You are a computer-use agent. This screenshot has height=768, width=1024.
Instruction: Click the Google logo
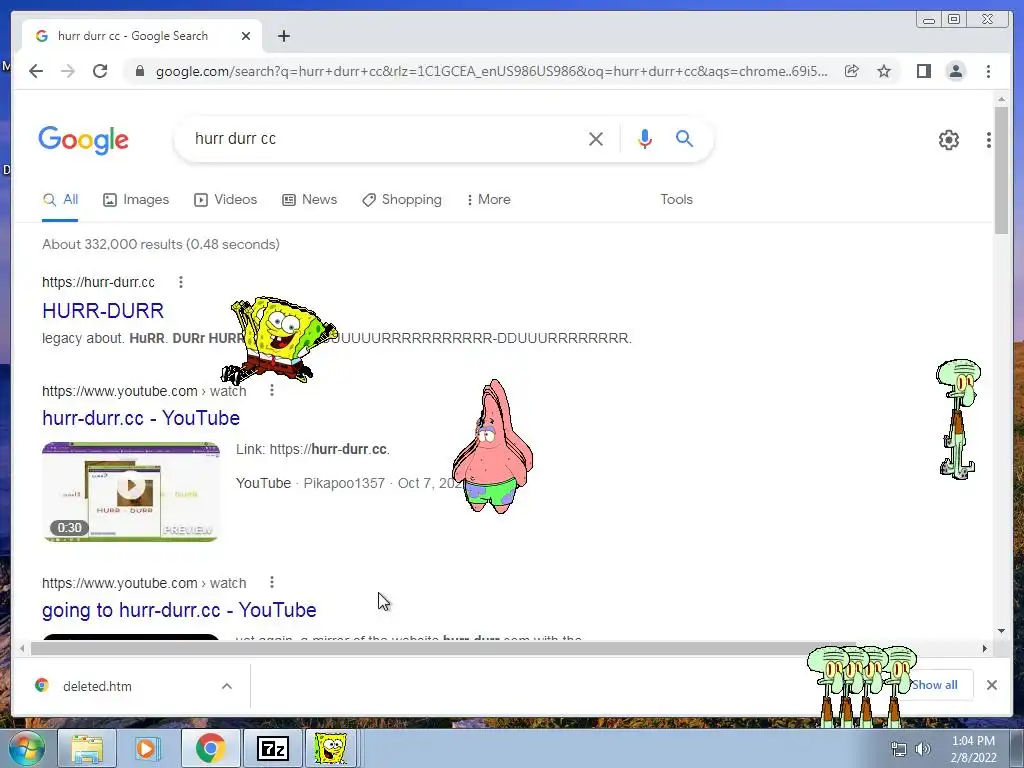84,140
